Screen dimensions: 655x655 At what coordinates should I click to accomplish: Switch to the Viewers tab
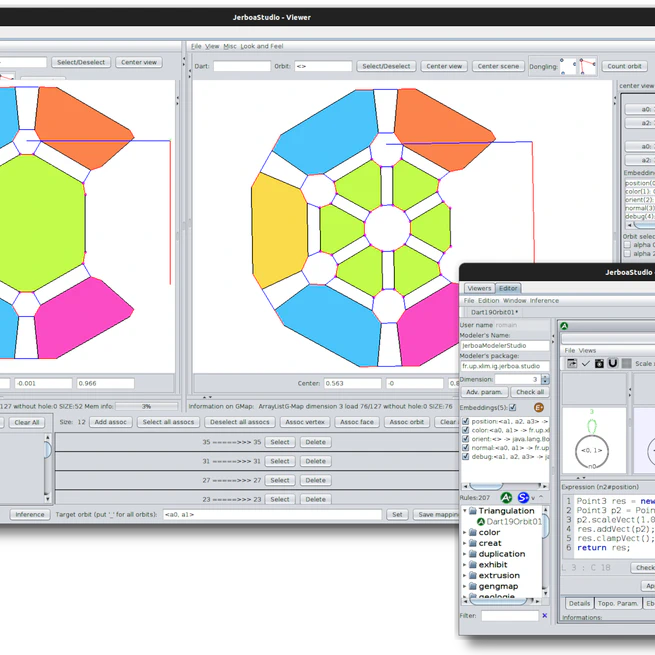(479, 288)
